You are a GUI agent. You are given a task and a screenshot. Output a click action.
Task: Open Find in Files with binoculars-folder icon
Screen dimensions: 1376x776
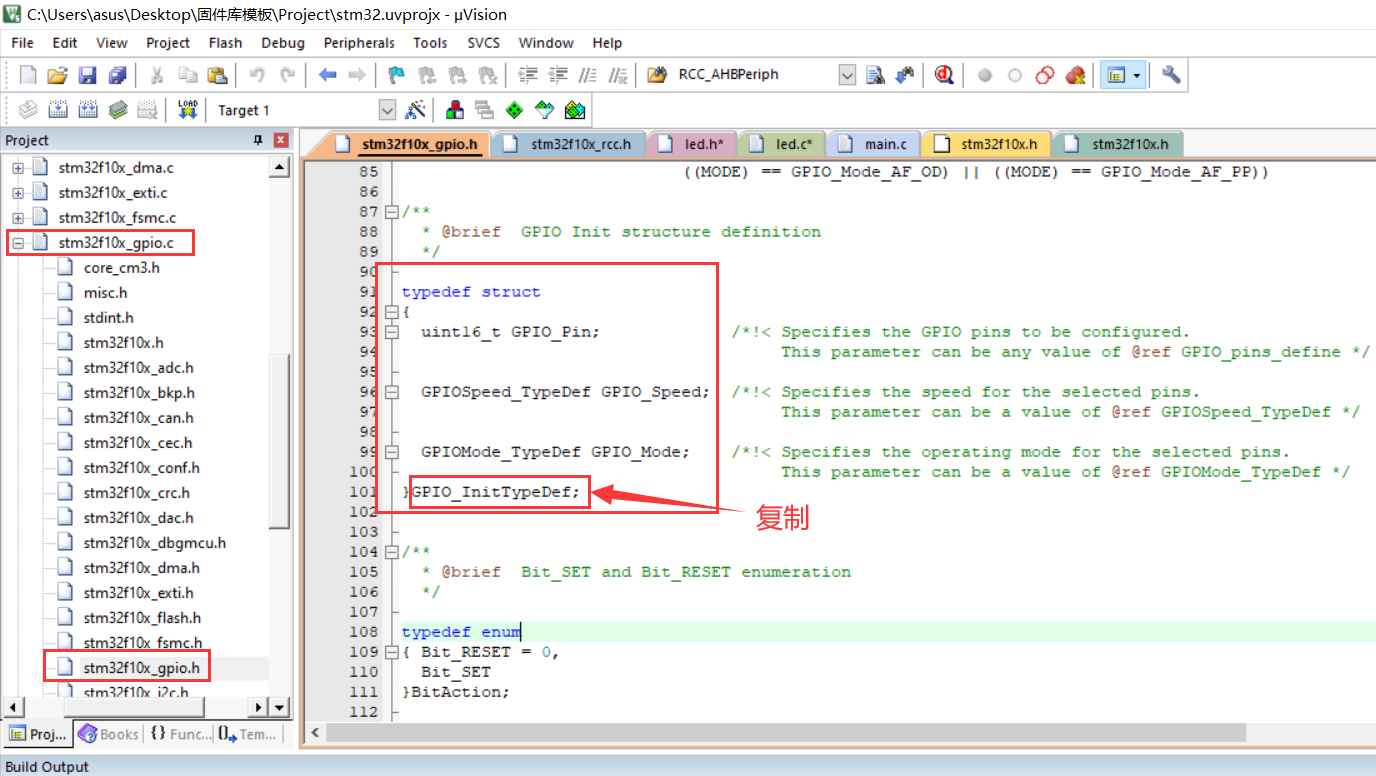coord(657,75)
